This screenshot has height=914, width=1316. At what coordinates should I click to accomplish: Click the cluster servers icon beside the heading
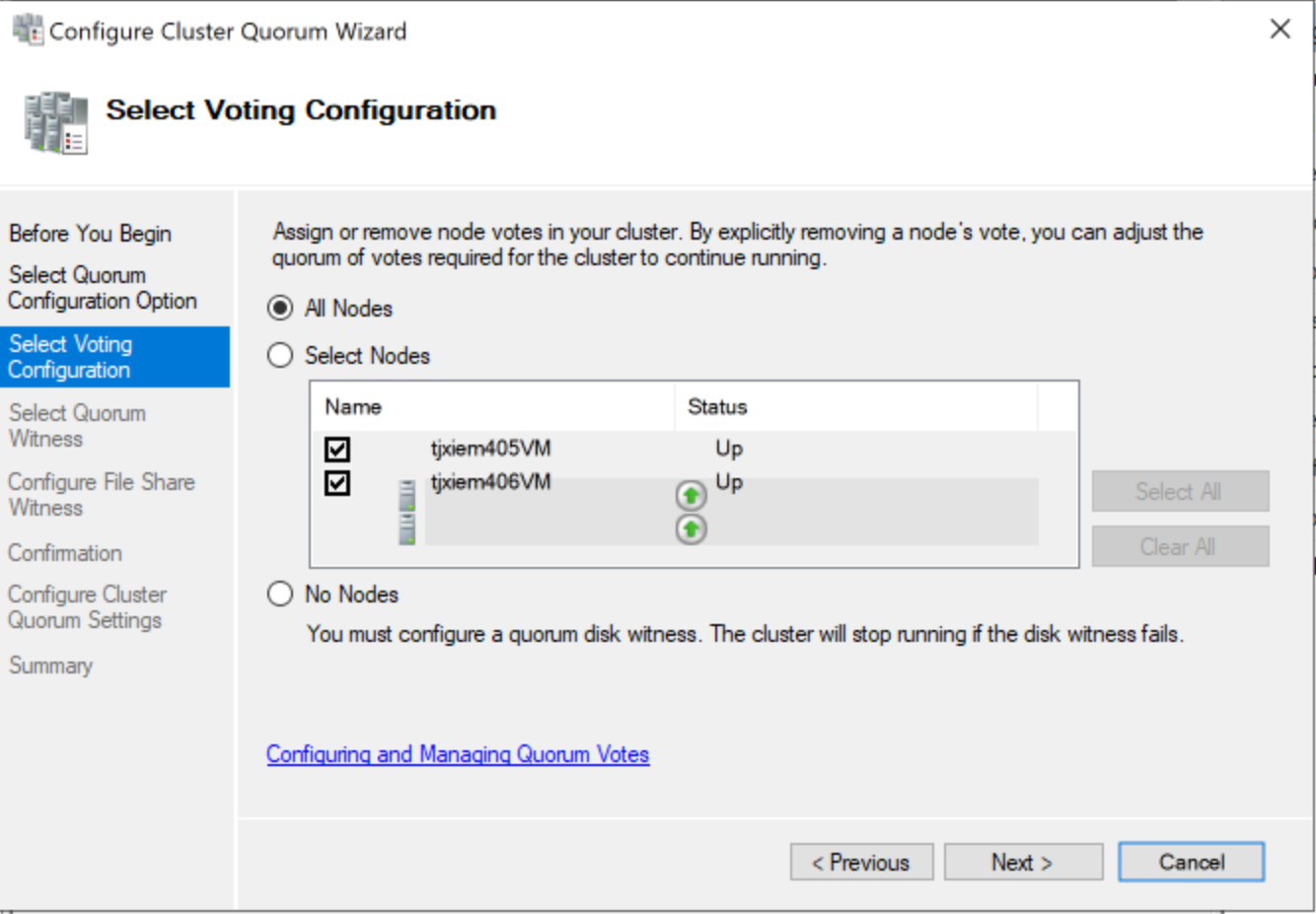coord(56,123)
